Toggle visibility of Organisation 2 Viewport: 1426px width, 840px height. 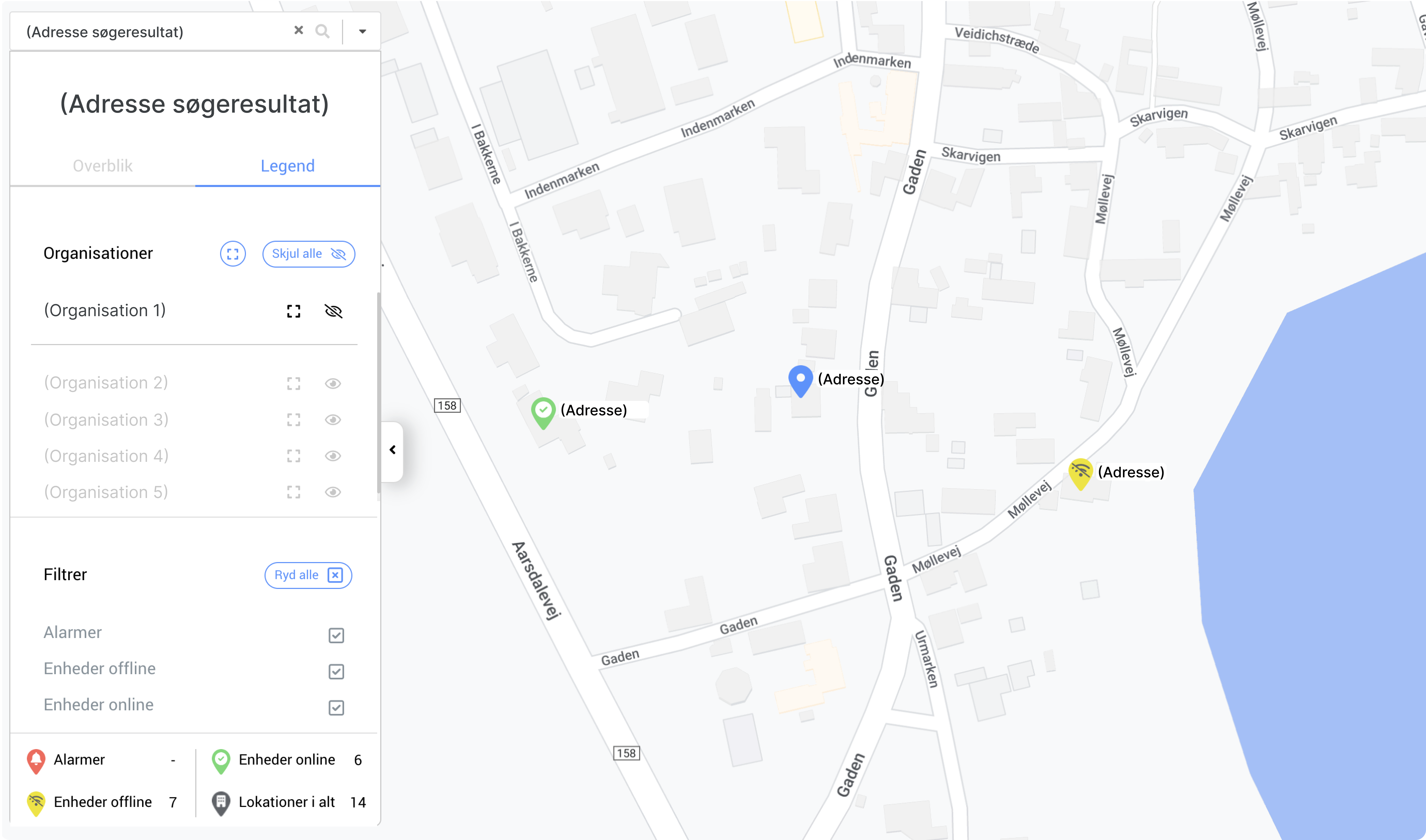click(x=333, y=384)
